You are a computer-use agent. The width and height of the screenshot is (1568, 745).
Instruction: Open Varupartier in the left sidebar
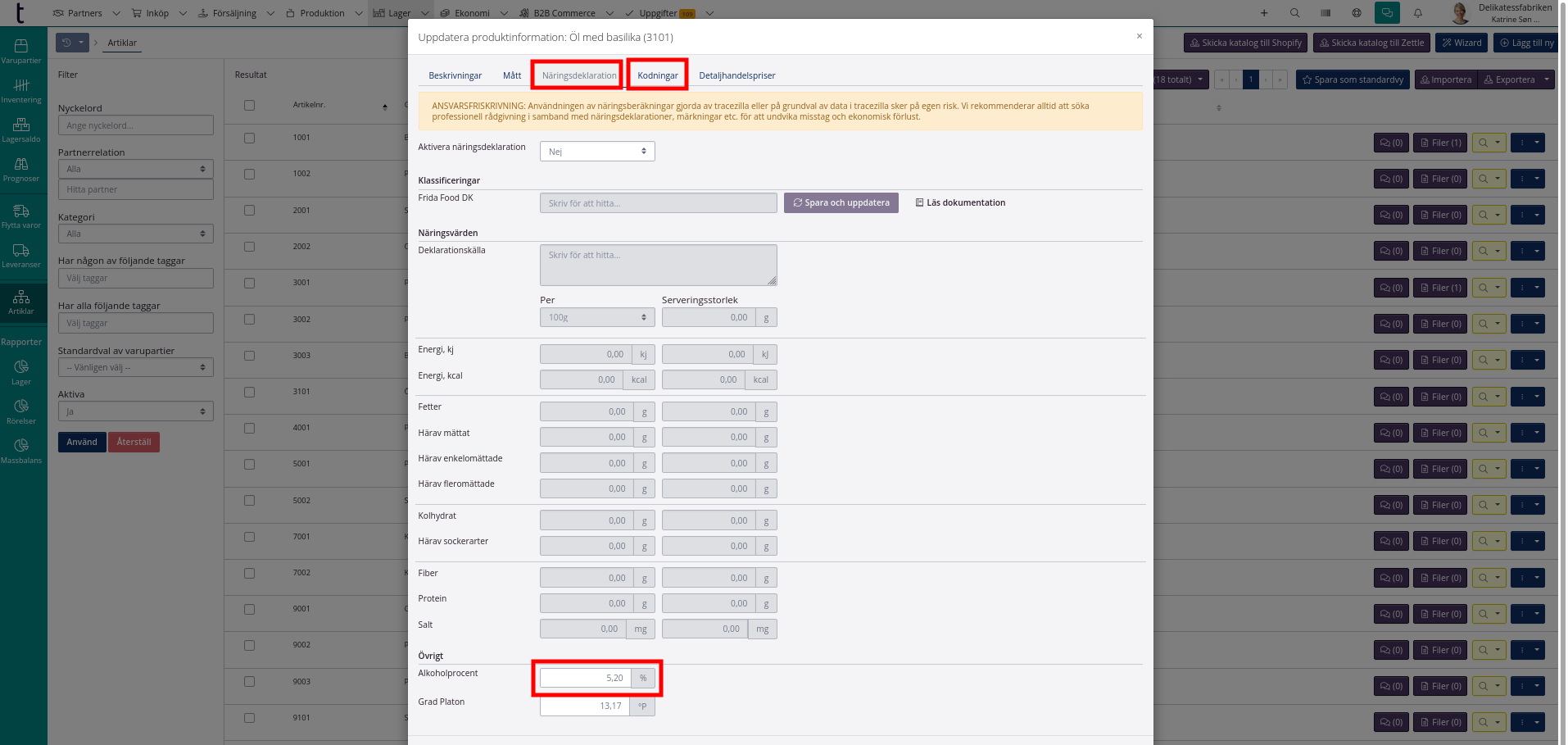pos(21,51)
